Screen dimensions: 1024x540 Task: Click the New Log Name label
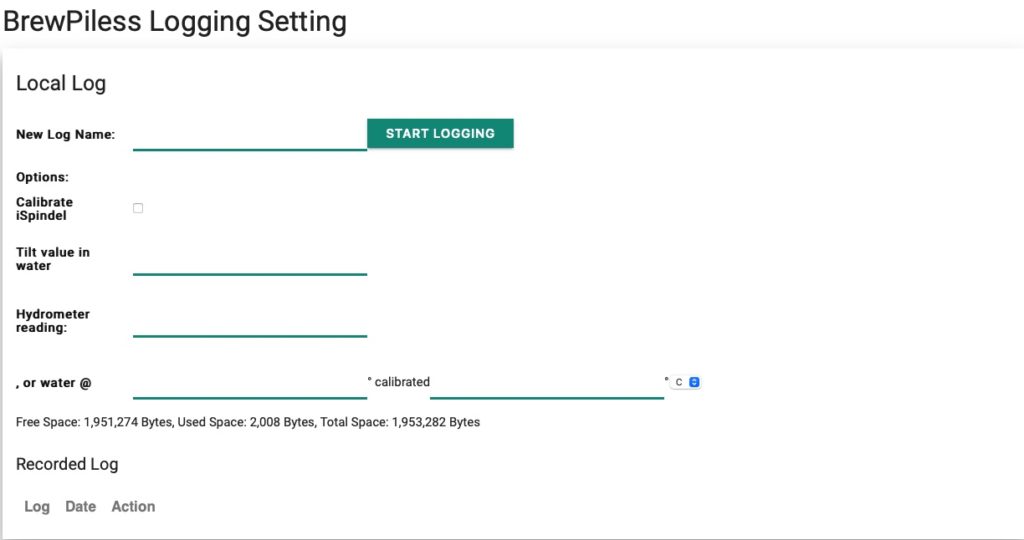[x=65, y=135]
